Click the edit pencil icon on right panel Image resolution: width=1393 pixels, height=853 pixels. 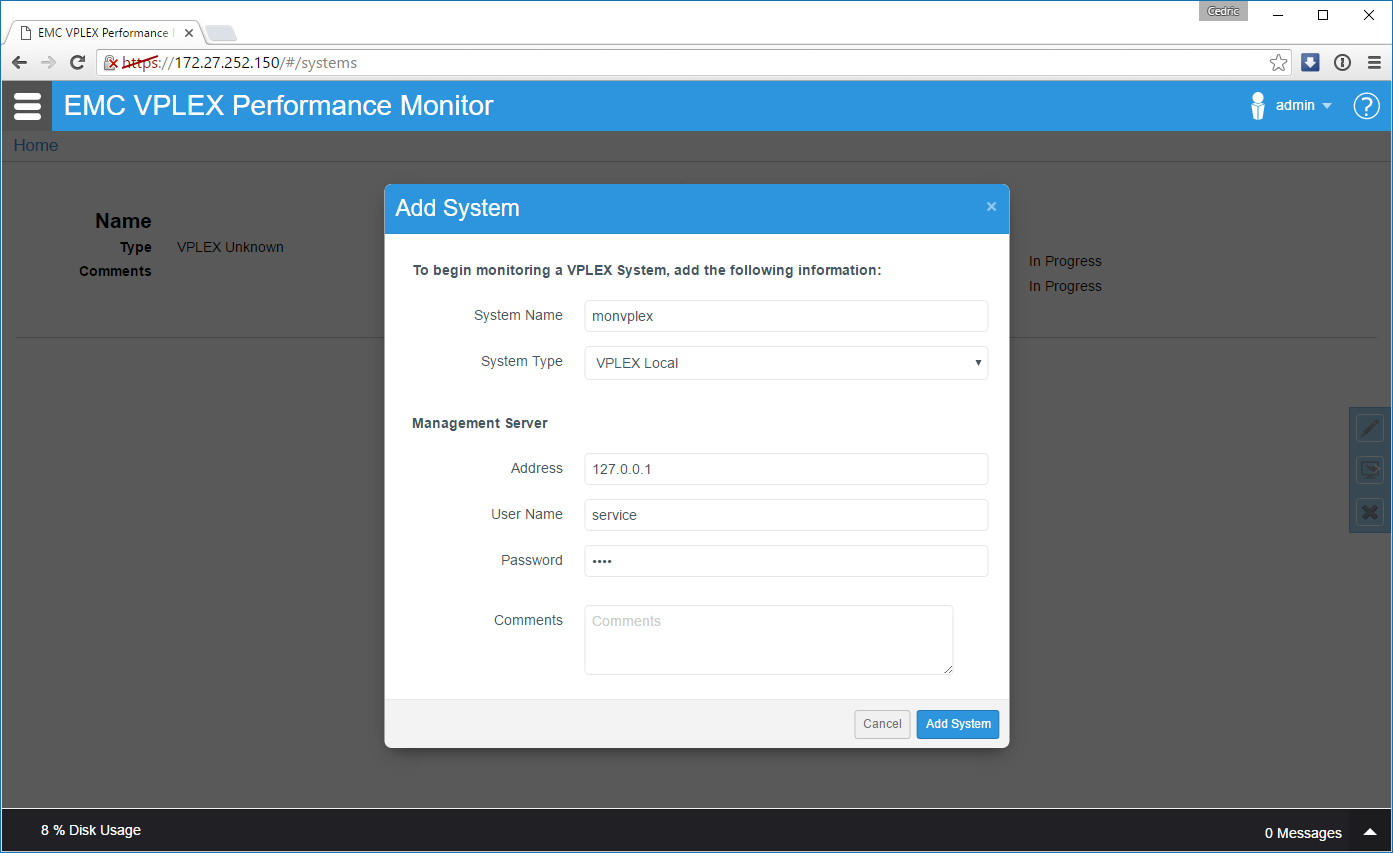pyautogui.click(x=1369, y=428)
